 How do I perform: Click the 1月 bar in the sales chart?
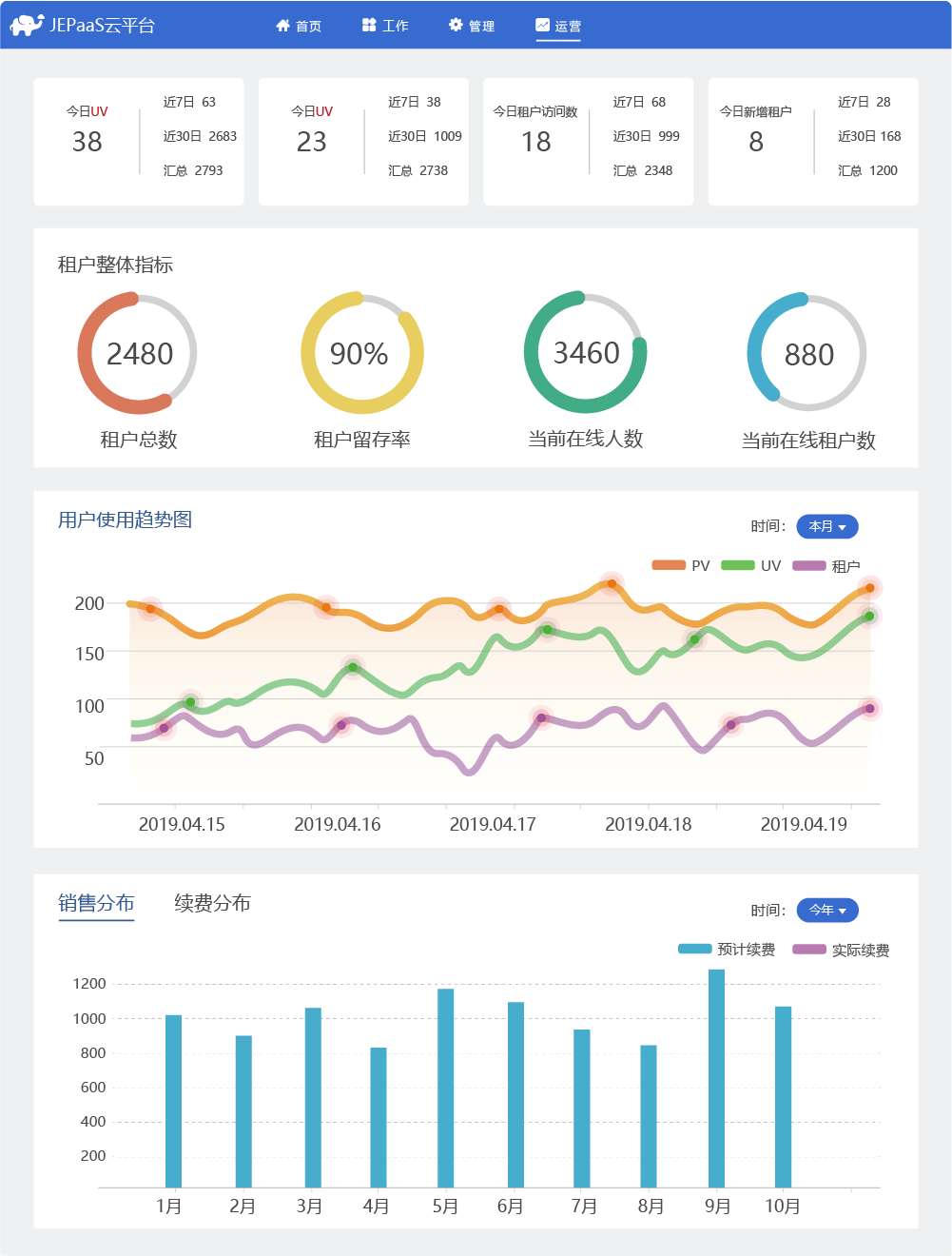[x=173, y=1101]
